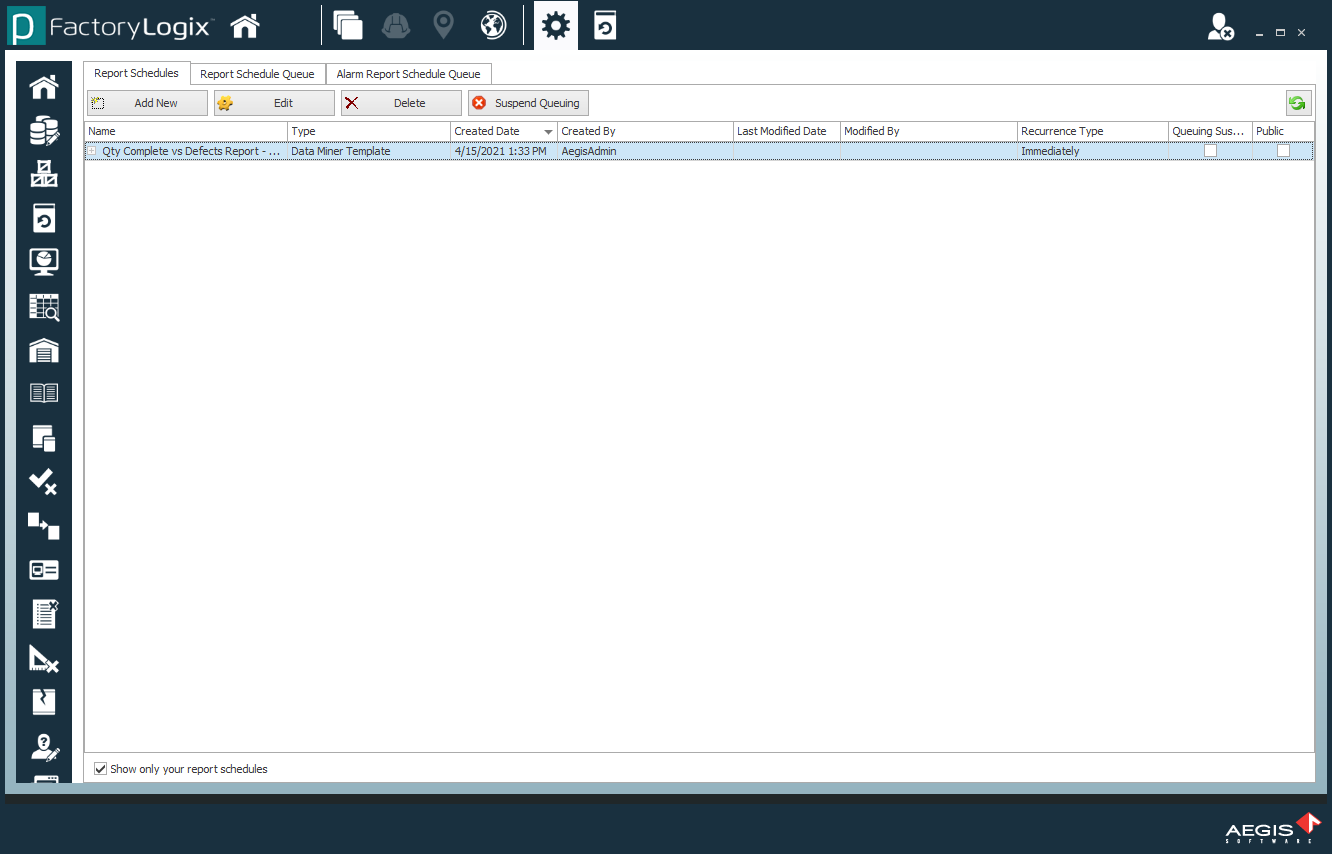Select the open book icon in the sidebar
The height and width of the screenshot is (854, 1332).
[43, 394]
